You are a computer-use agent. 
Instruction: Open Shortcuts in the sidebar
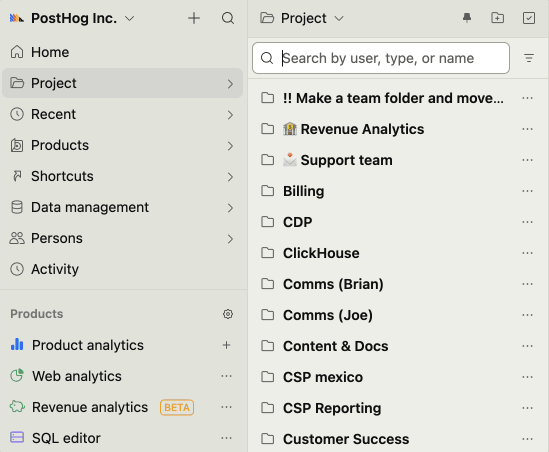pos(122,176)
